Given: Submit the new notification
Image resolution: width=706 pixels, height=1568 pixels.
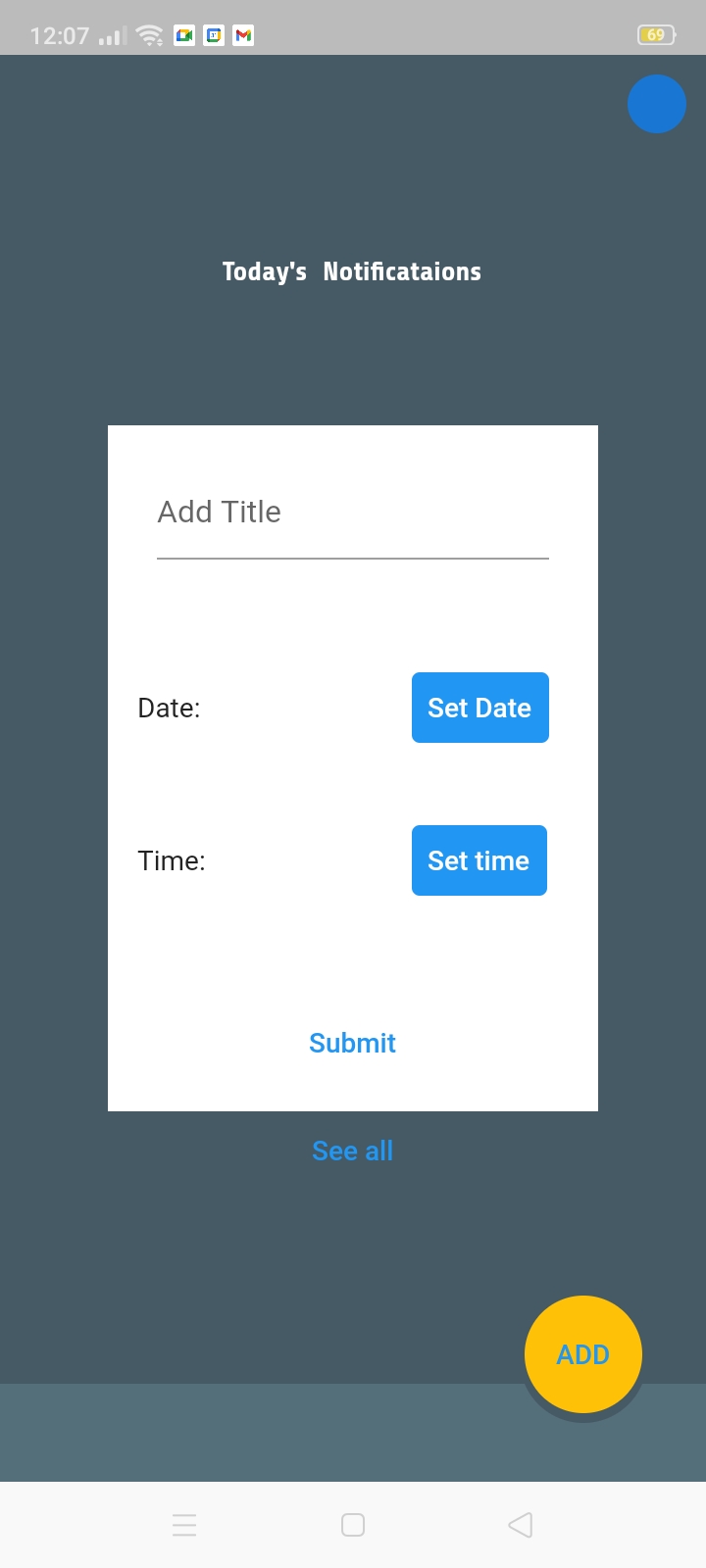Looking at the screenshot, I should 352,1042.
